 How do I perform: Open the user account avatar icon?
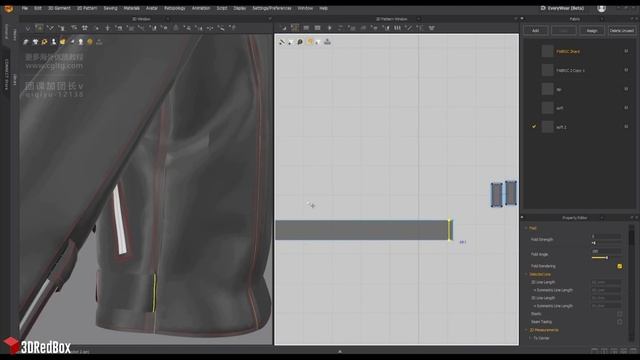pyautogui.click(x=601, y=8)
